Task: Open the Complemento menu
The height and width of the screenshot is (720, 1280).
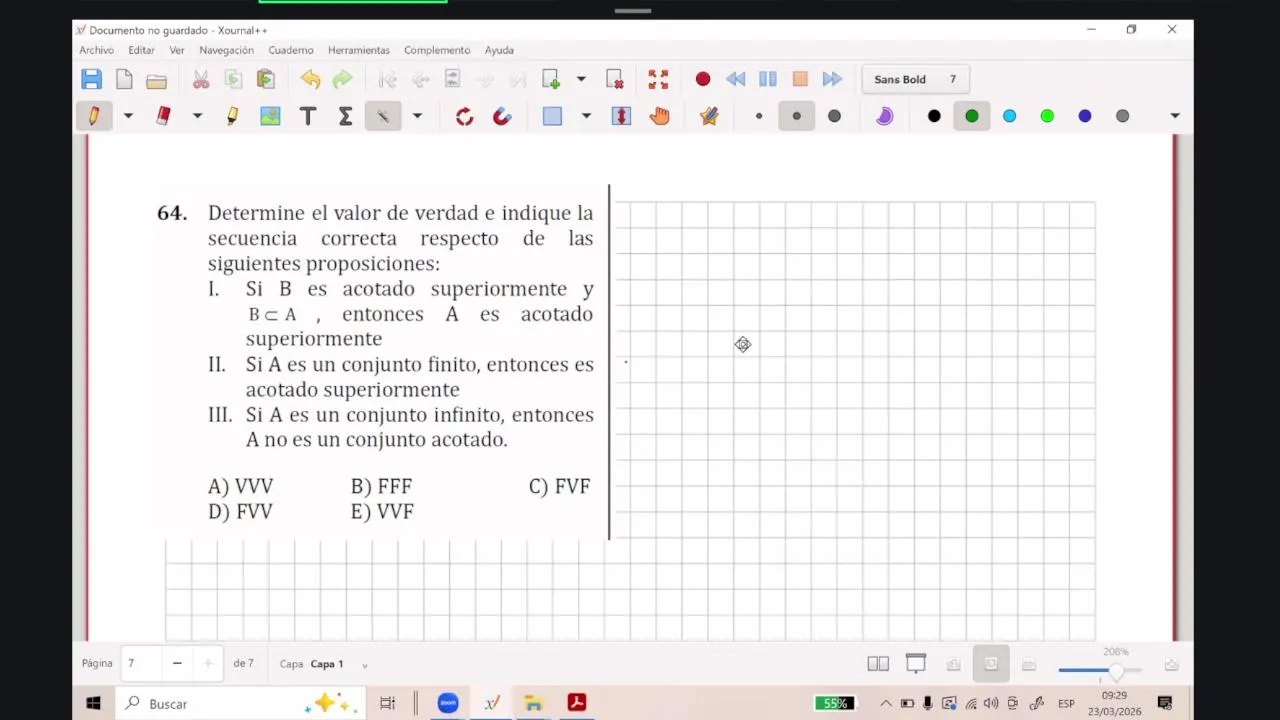Action: [x=437, y=50]
